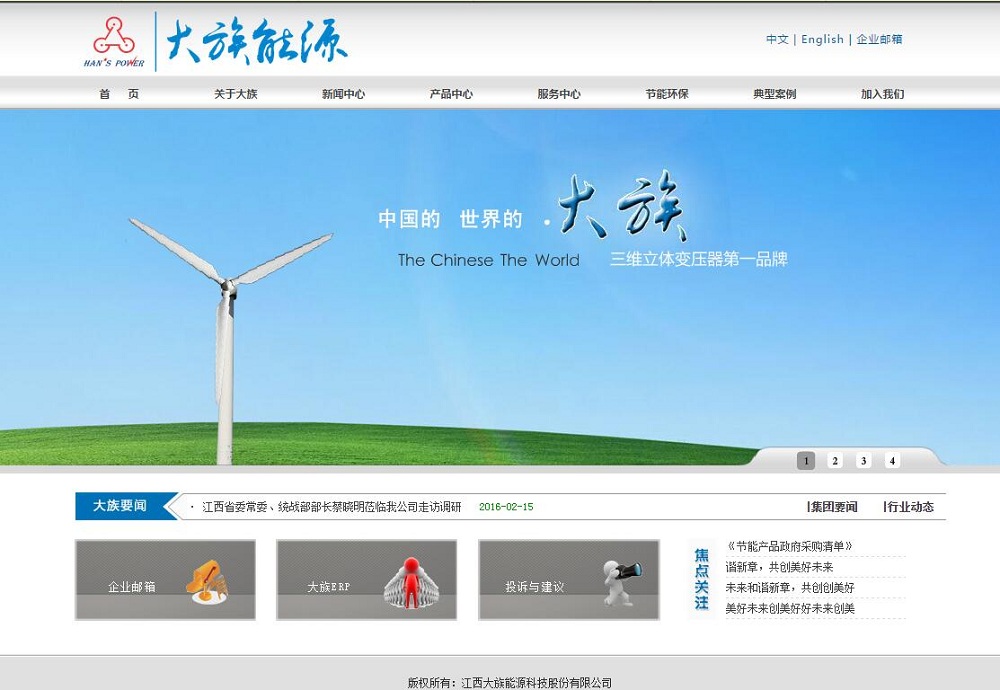This screenshot has height=690, width=1000.
Task: Click the binoculars figure icon
Action: coord(622,582)
